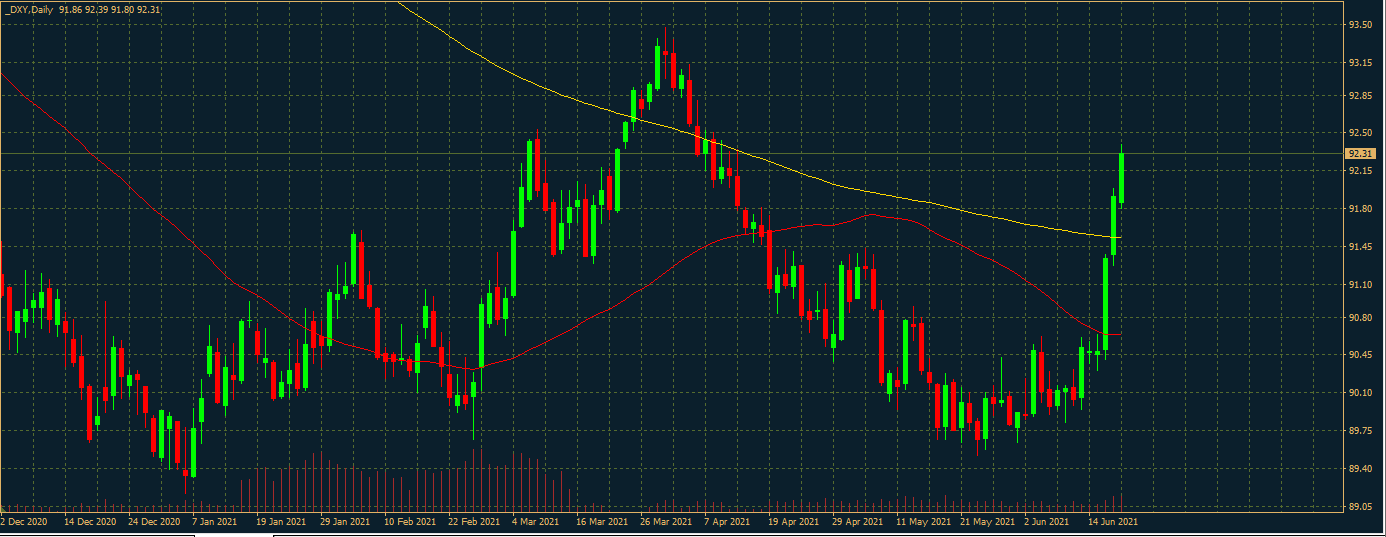Select the 92.15 price axis label
The height and width of the screenshot is (537, 1386).
(1359, 171)
